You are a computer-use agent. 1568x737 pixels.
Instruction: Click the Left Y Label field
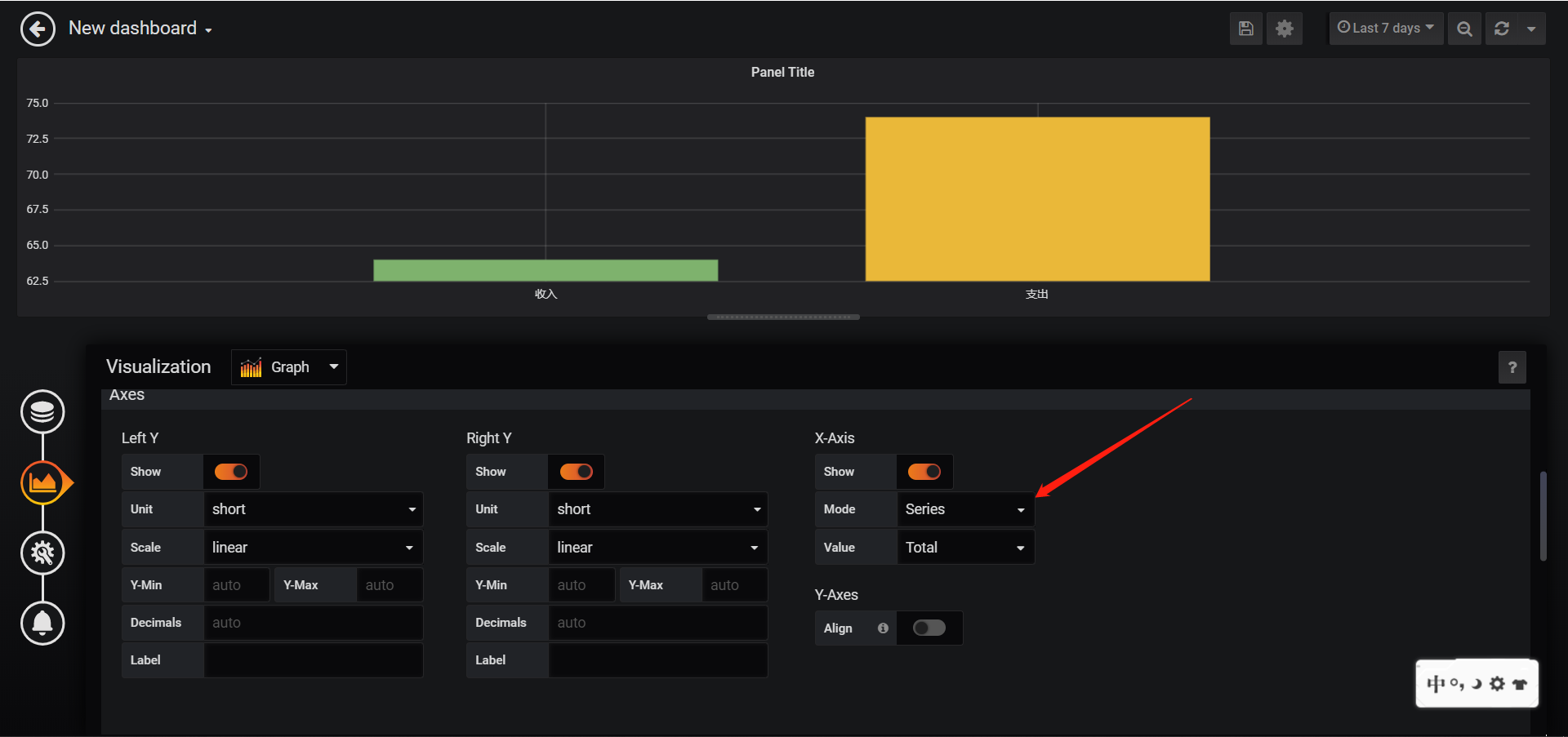coord(314,660)
